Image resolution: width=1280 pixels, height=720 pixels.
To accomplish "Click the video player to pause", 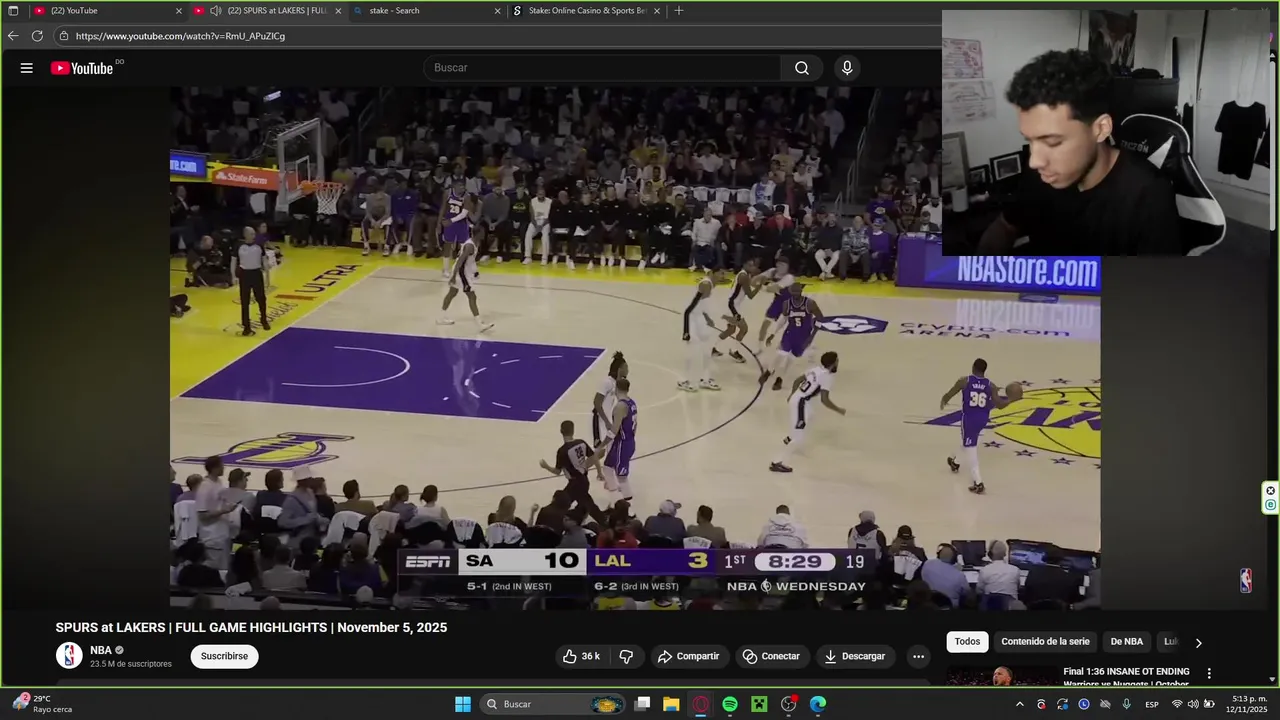I will pos(635,347).
